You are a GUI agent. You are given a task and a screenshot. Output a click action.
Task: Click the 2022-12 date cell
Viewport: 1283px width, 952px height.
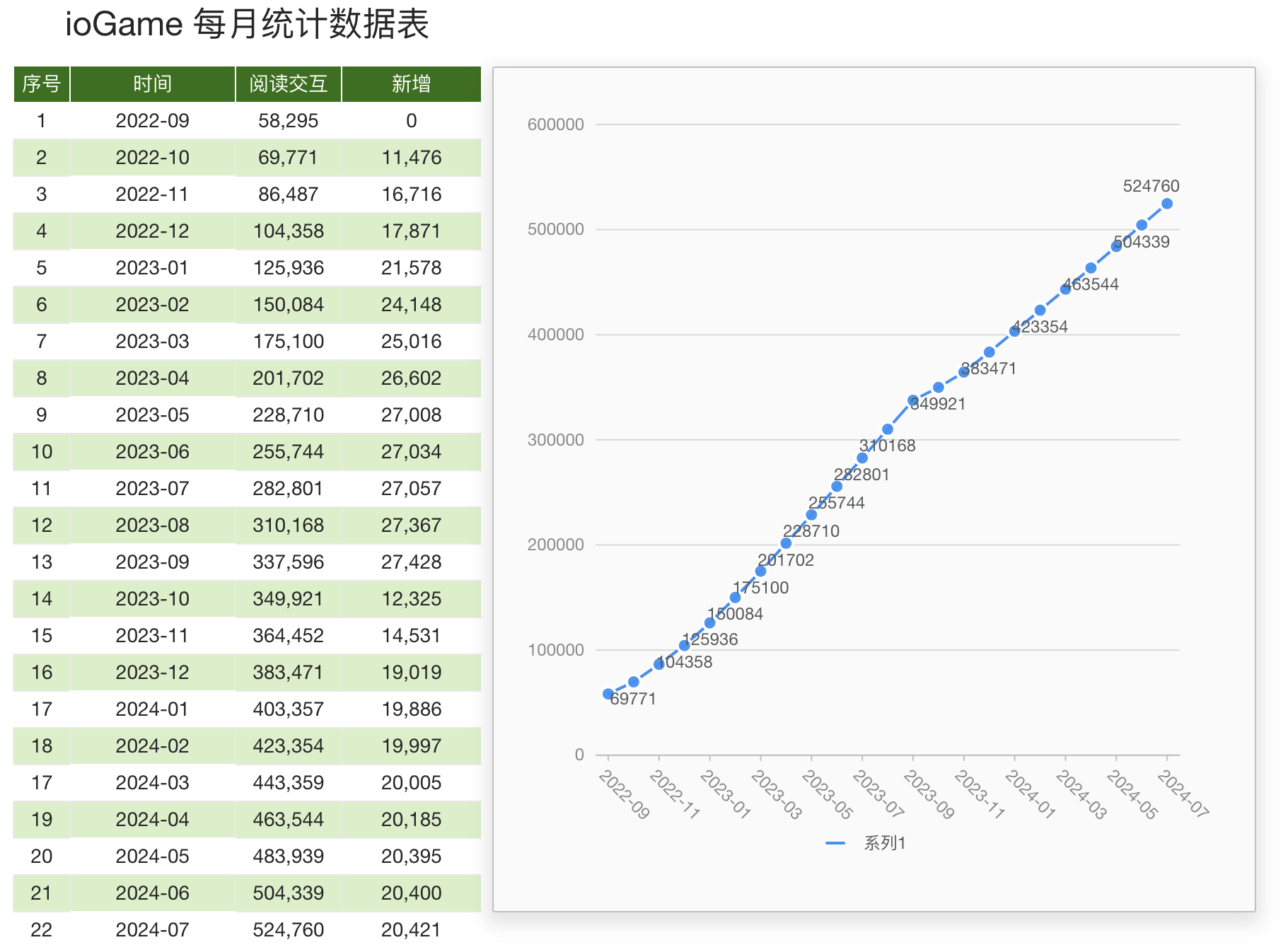tap(153, 231)
